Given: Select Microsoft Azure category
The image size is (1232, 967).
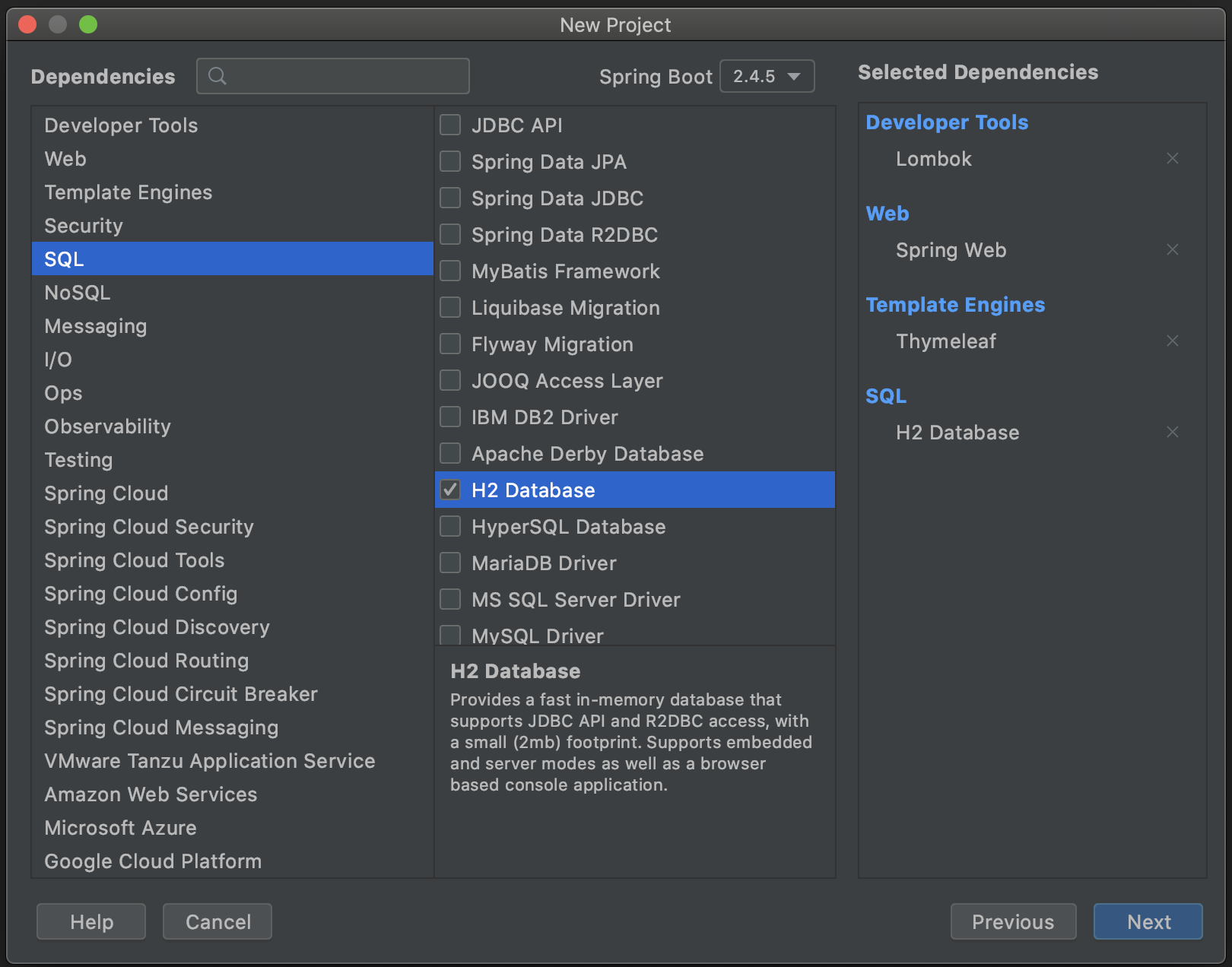Looking at the screenshot, I should 233,828.
